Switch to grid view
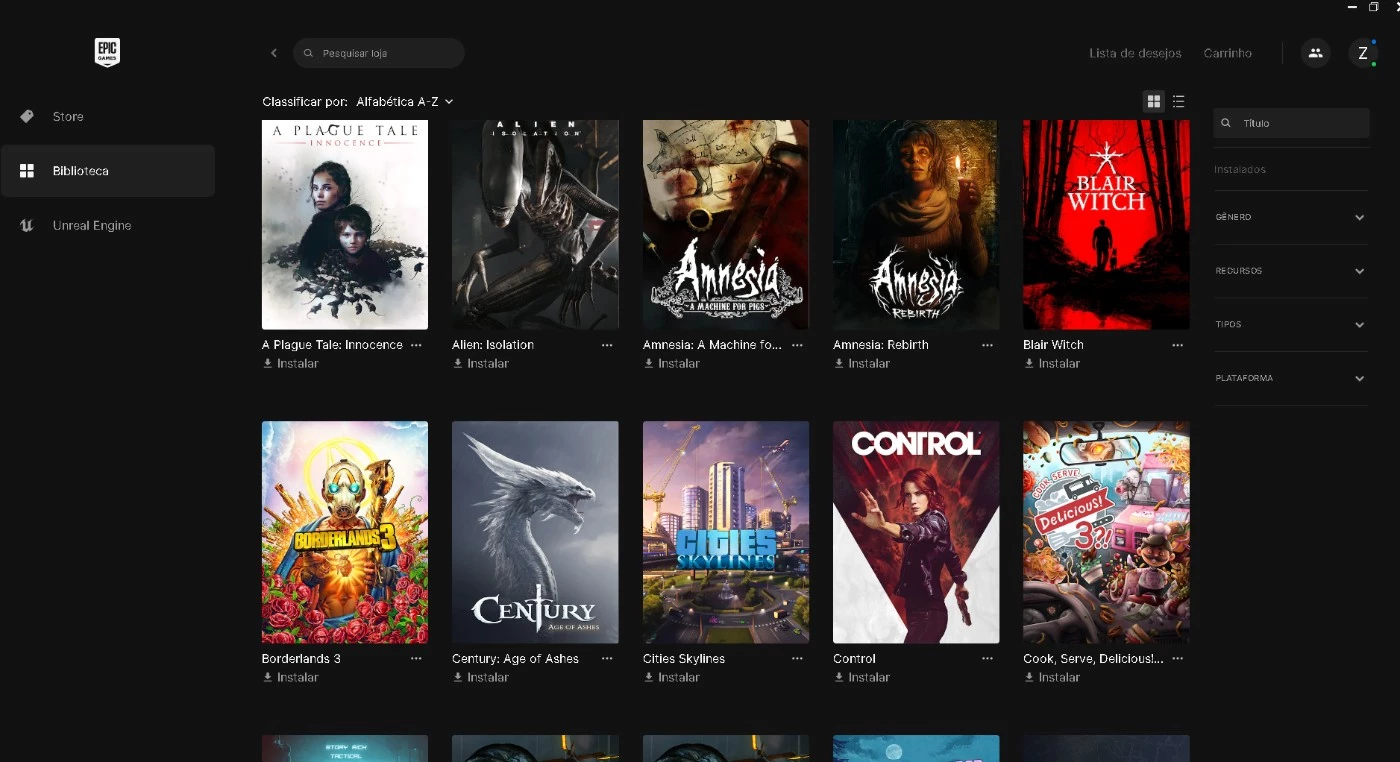 (1154, 101)
